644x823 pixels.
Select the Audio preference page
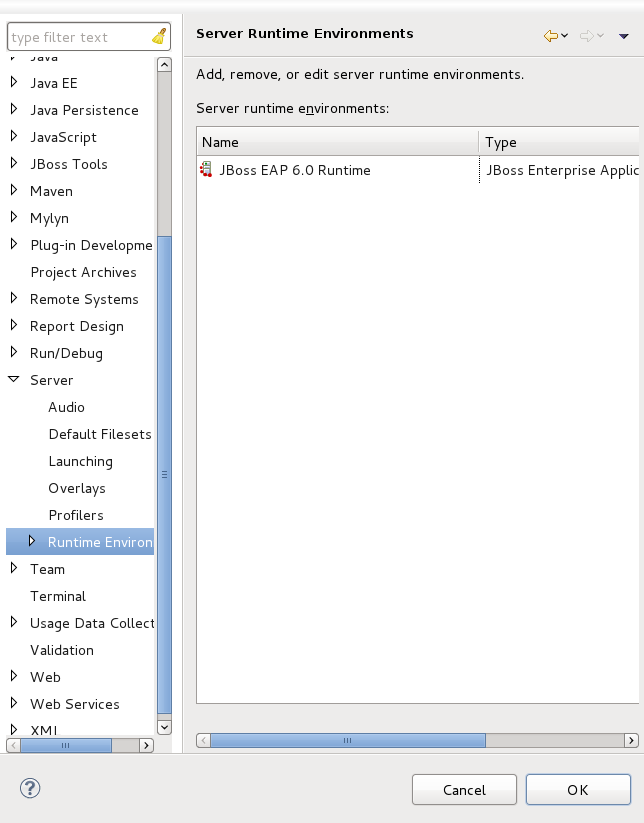click(66, 407)
